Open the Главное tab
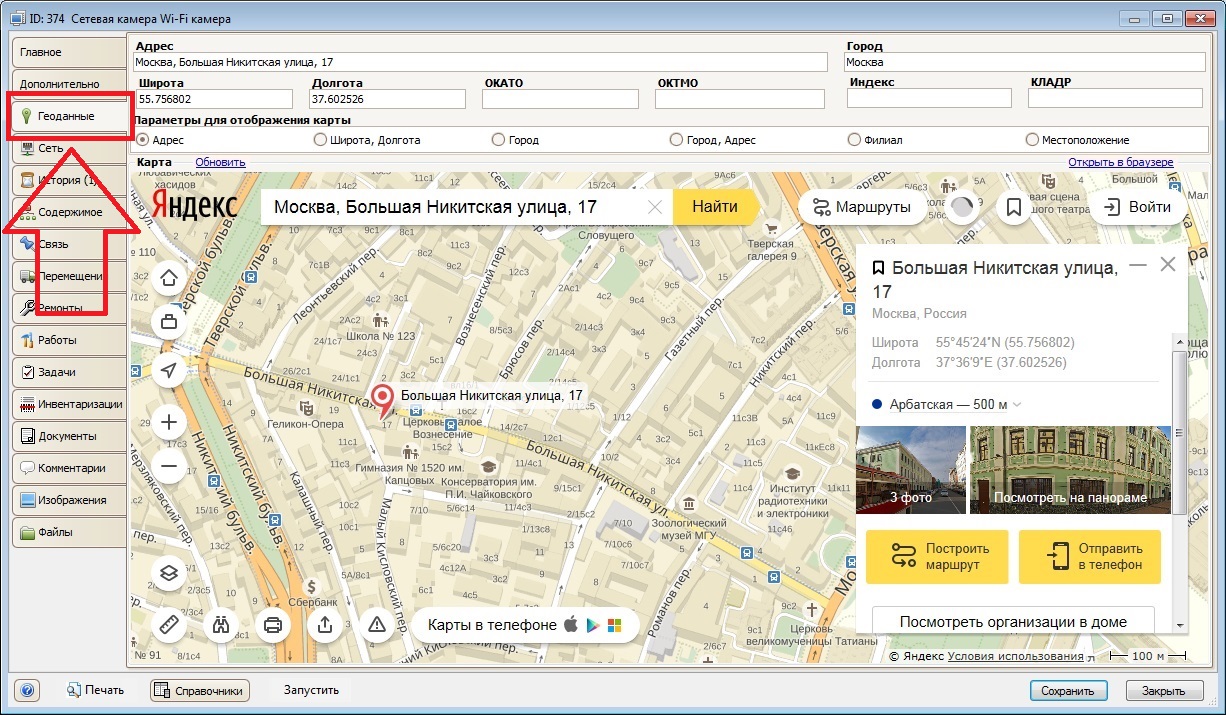Screen dimensions: 1226x715 pyautogui.click(x=69, y=52)
